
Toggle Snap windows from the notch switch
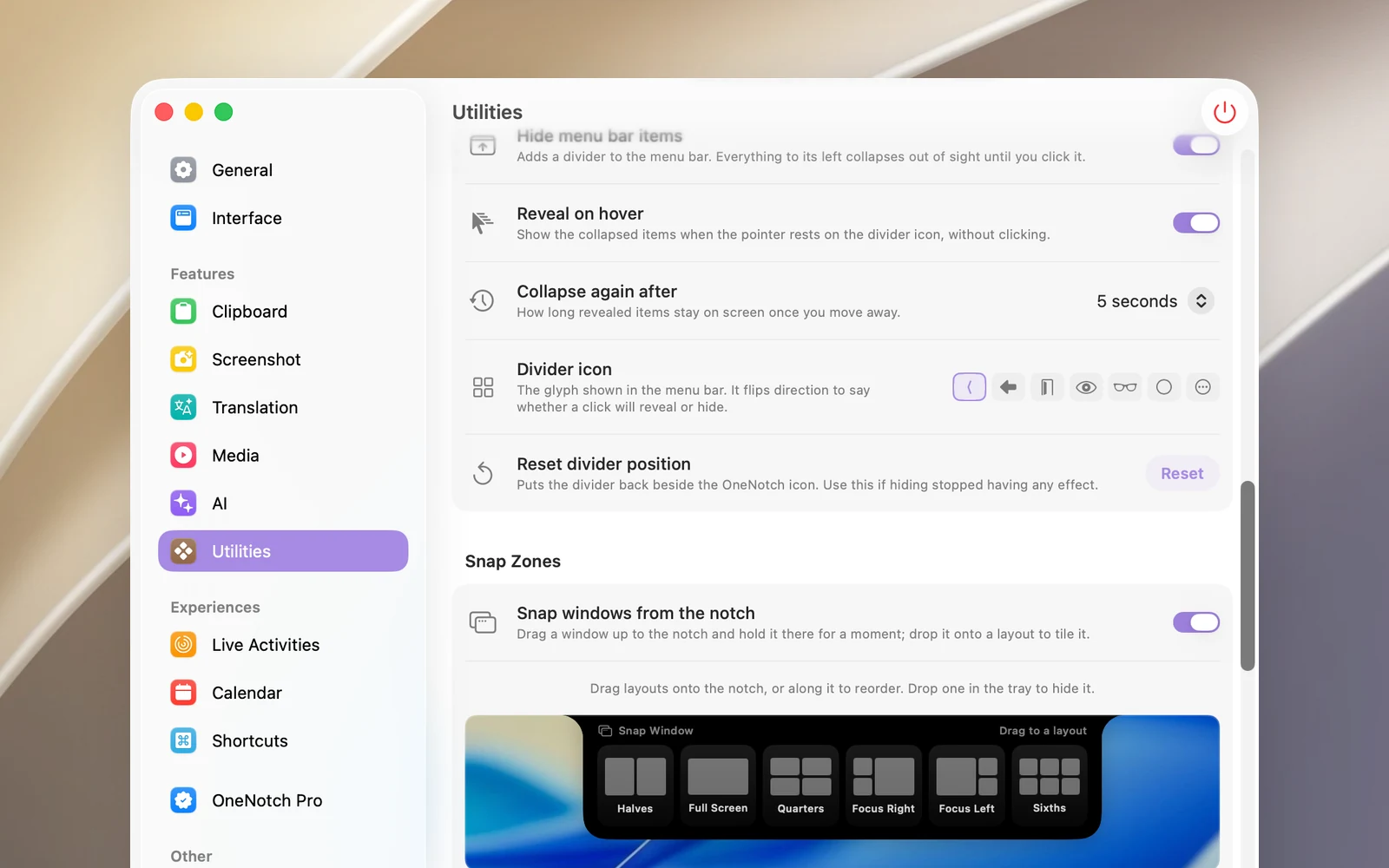click(x=1196, y=622)
